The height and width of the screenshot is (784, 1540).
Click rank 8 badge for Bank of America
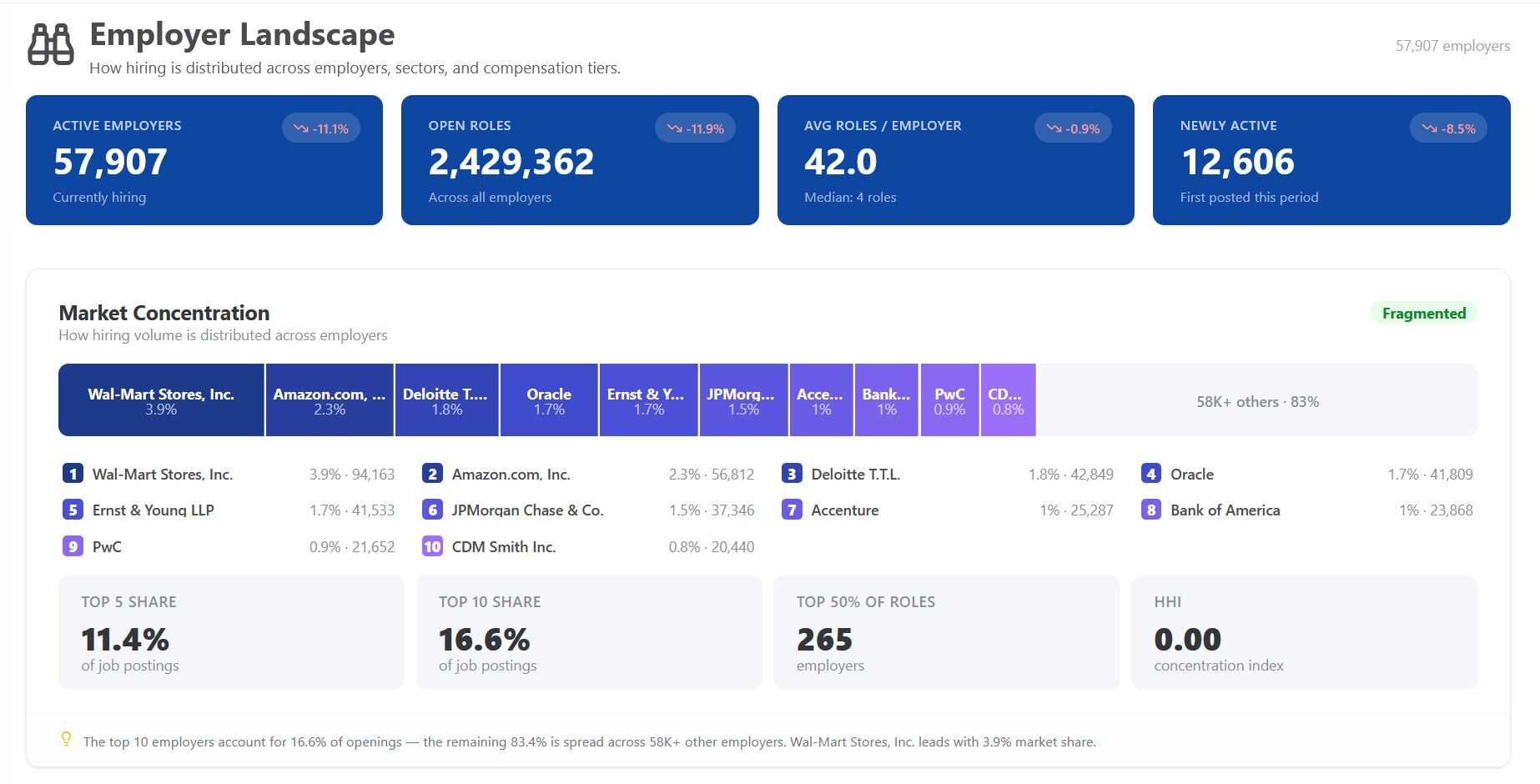click(1151, 510)
